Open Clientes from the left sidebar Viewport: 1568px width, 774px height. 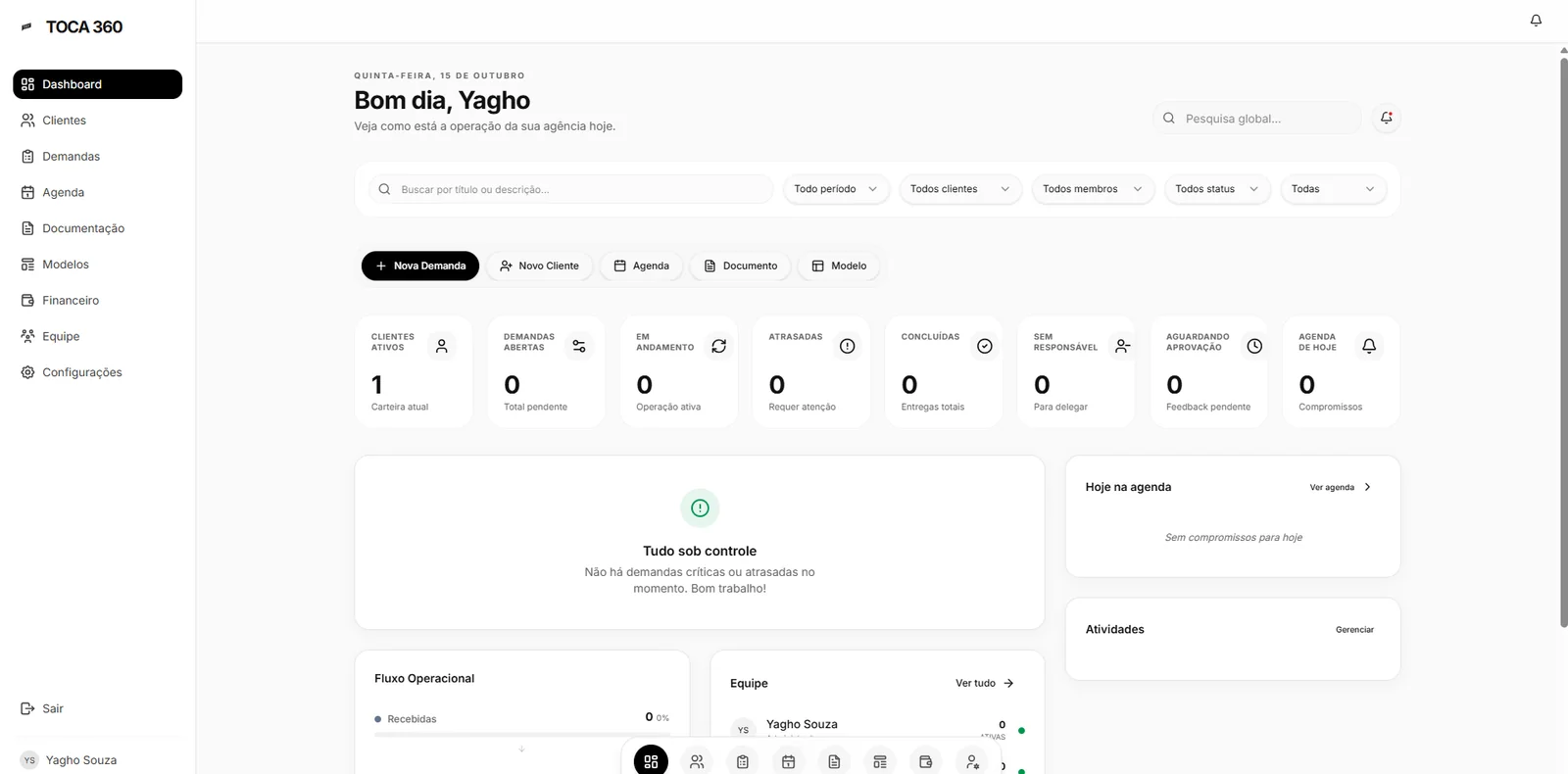[x=97, y=121]
